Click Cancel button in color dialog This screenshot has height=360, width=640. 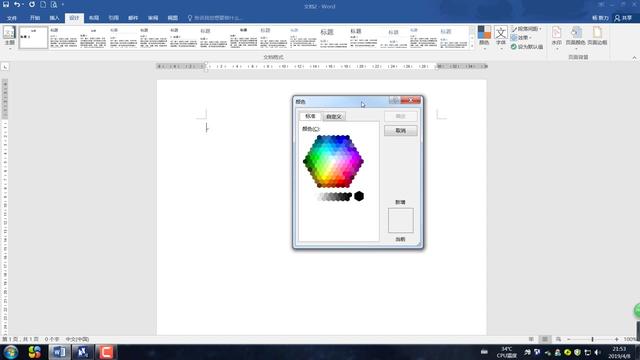click(x=400, y=131)
